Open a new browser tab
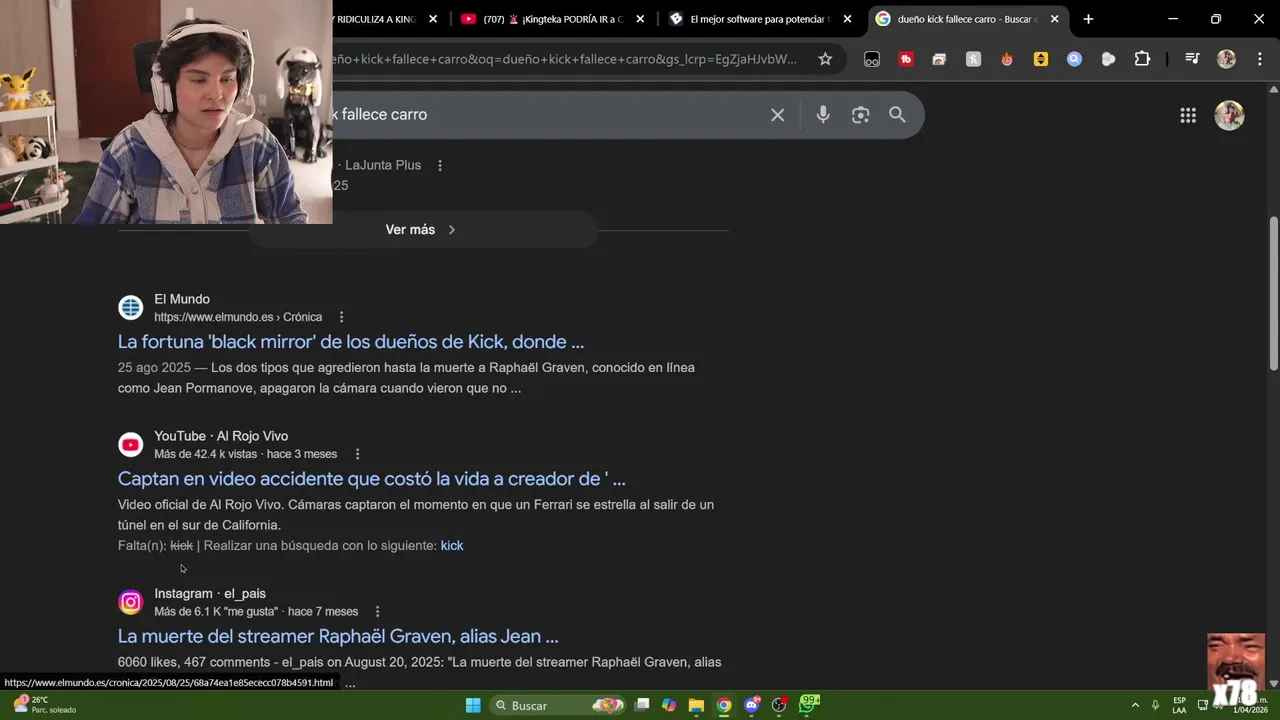The height and width of the screenshot is (720, 1280). click(1088, 19)
